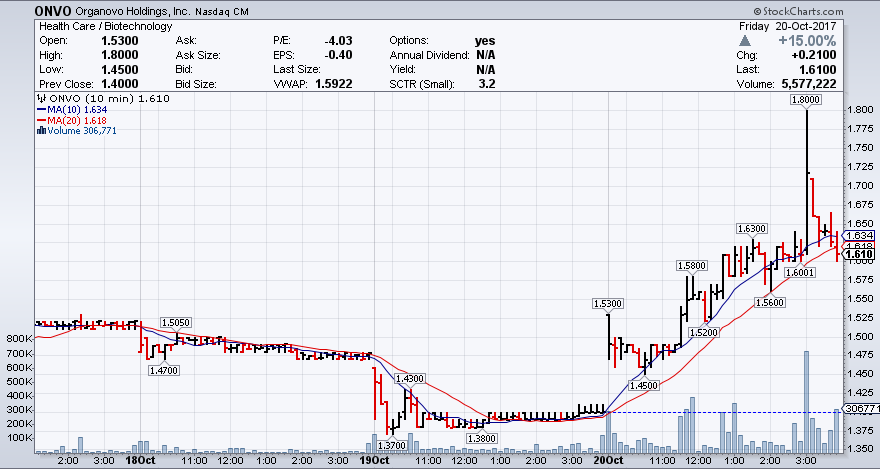
Task: Click the price bar icon beside ONVO (10 min)
Action: tap(41, 100)
